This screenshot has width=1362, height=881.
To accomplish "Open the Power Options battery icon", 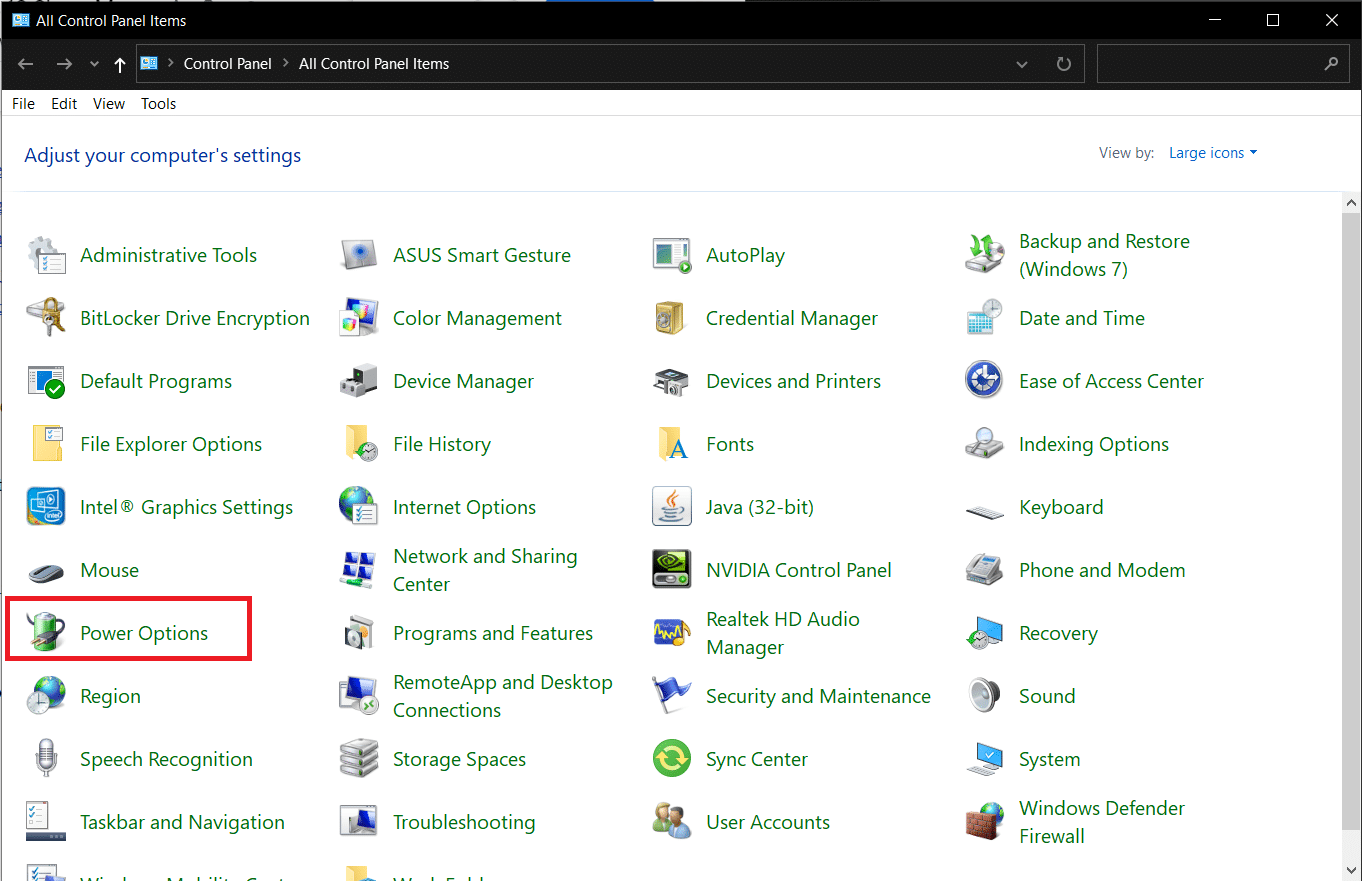I will [x=46, y=633].
